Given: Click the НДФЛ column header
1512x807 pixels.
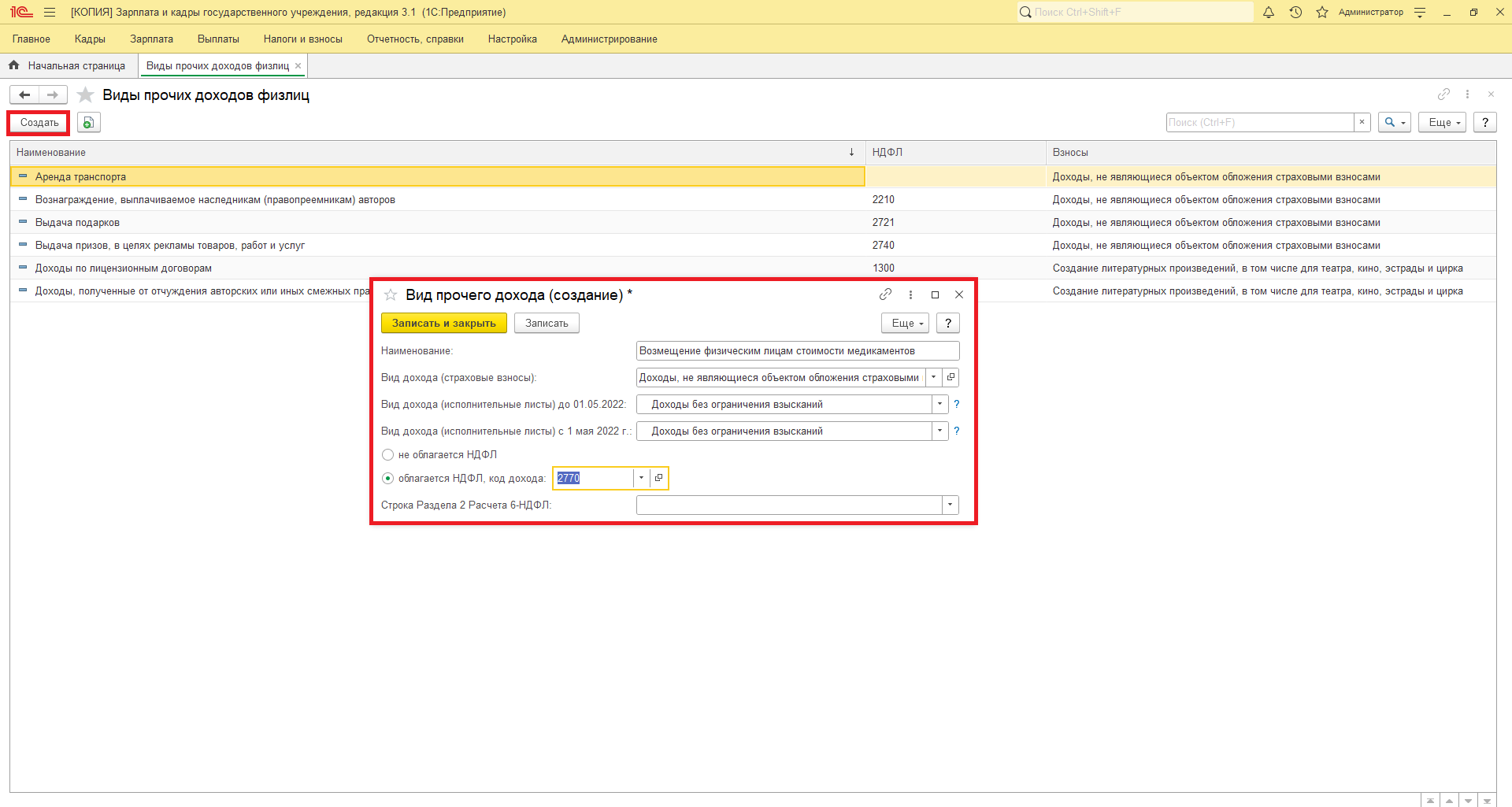Looking at the screenshot, I should [955, 152].
